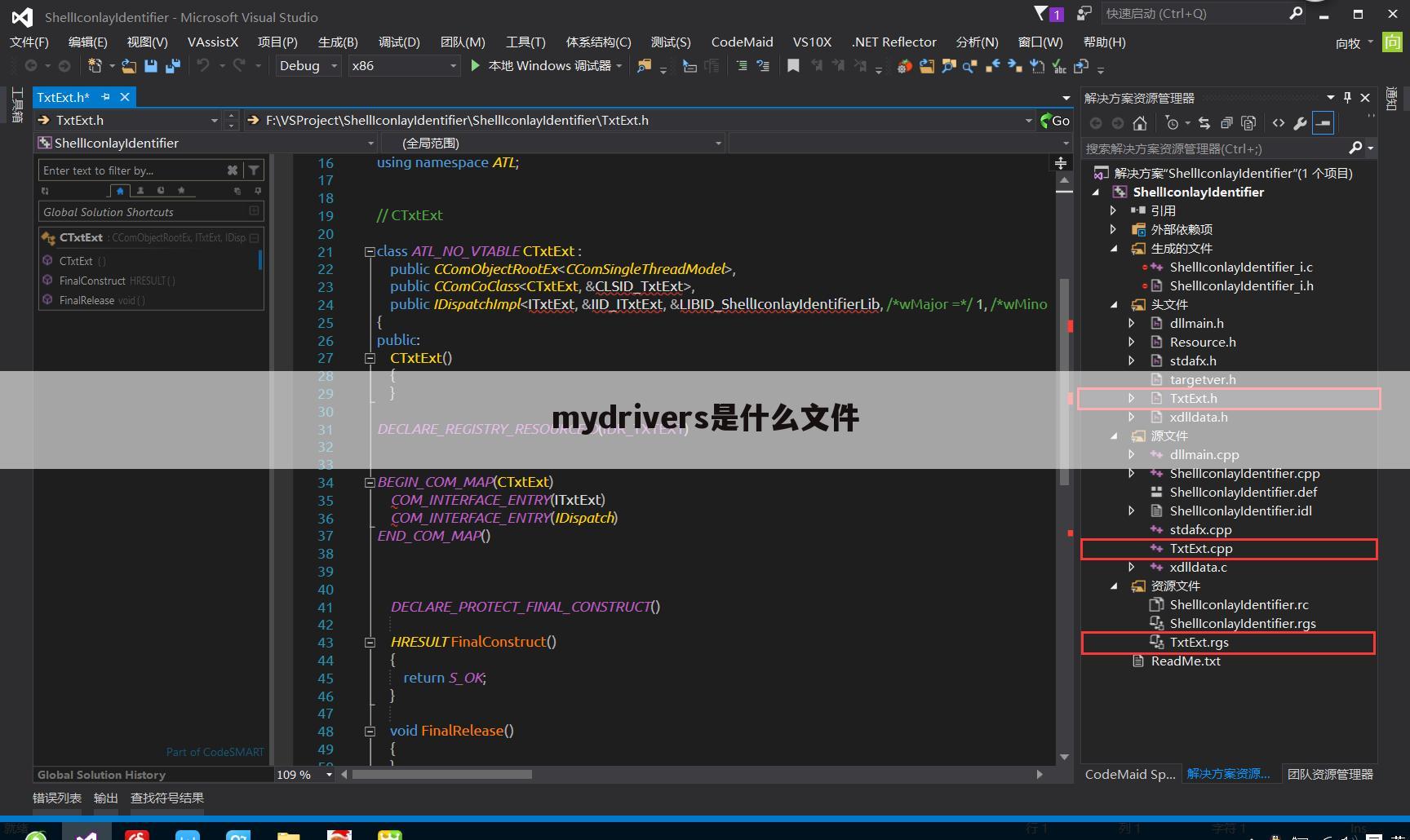Collapse the class CTxtExt code block
This screenshot has width=1410, height=840.
click(x=370, y=252)
